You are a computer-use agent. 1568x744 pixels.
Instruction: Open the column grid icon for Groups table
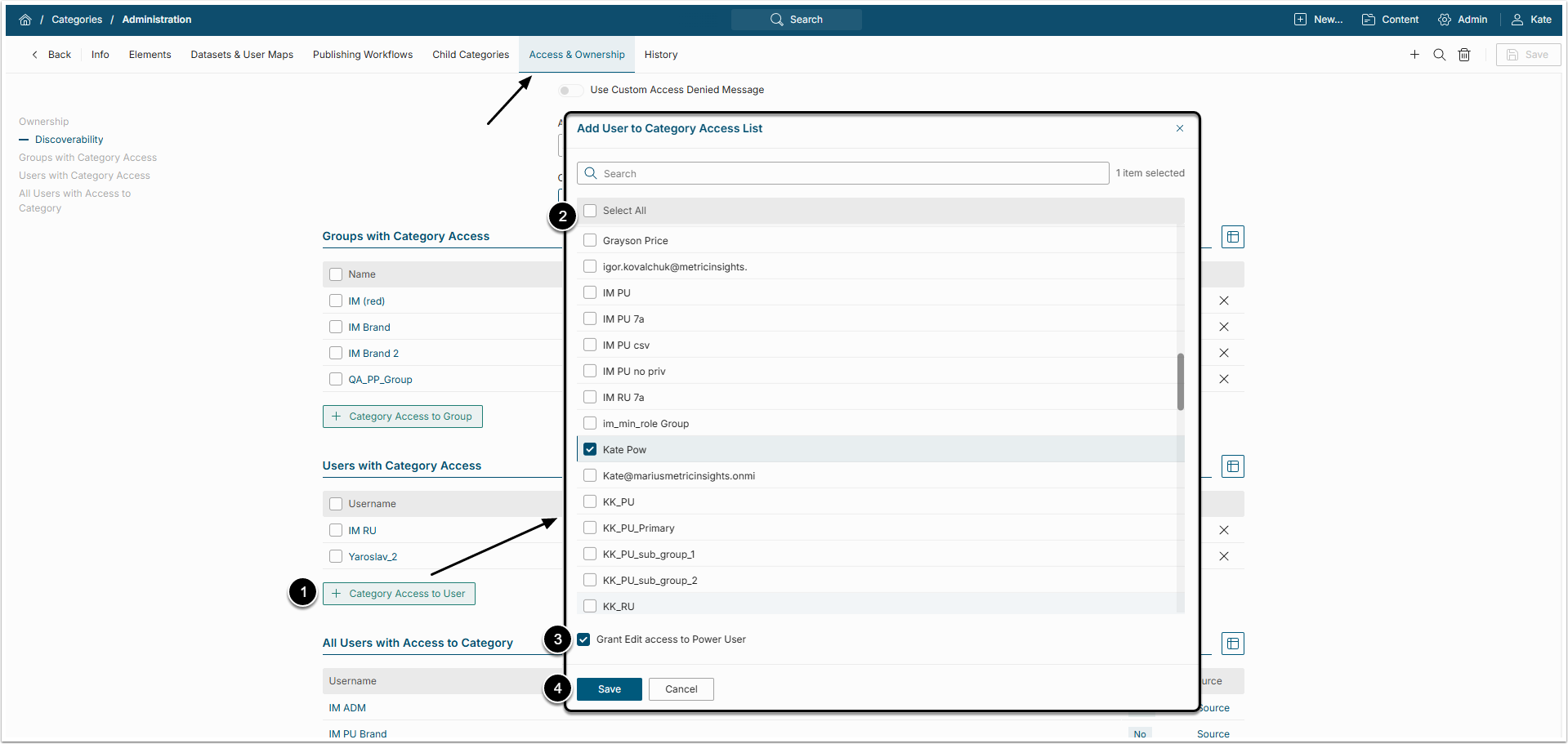[1232, 237]
